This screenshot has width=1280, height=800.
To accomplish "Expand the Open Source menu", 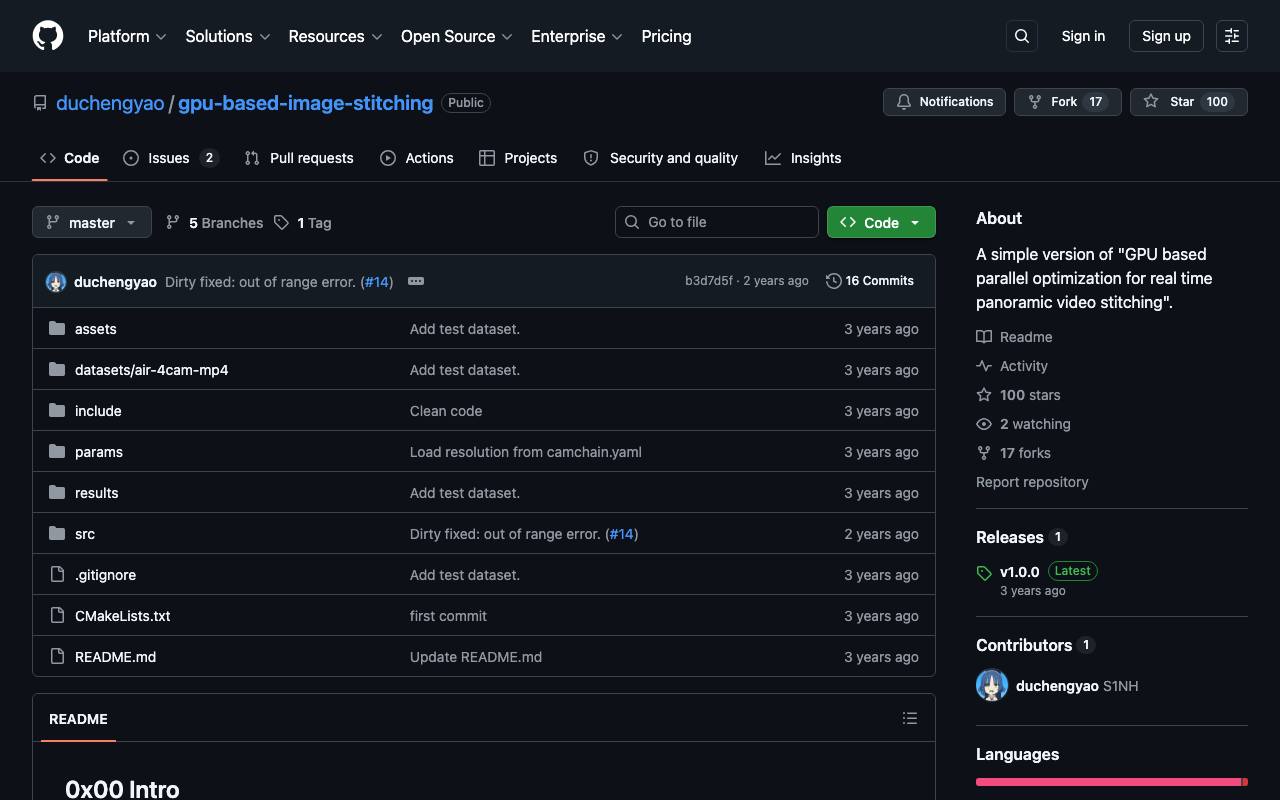I will (457, 36).
